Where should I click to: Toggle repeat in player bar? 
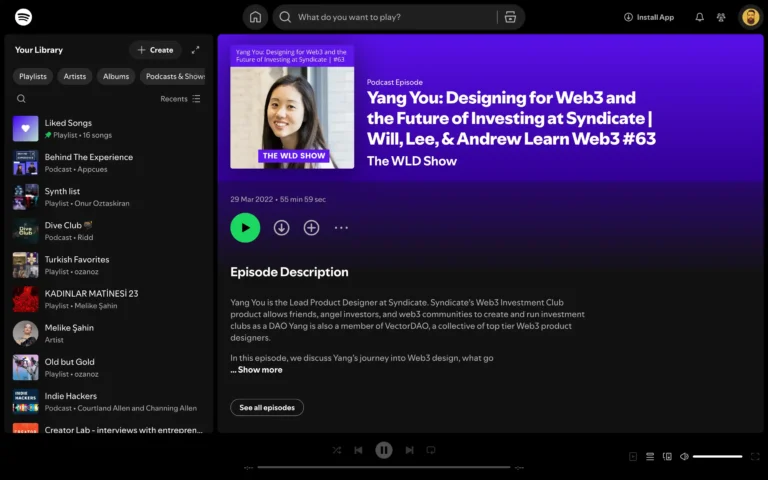click(x=431, y=450)
